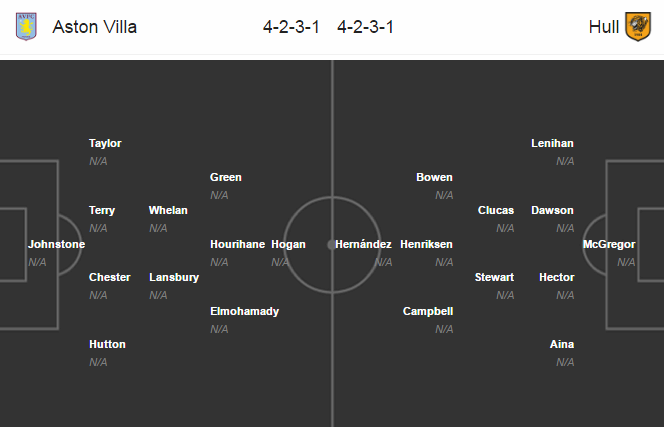664x427 pixels.
Task: Open player Henriksen's details
Action: [x=426, y=244]
